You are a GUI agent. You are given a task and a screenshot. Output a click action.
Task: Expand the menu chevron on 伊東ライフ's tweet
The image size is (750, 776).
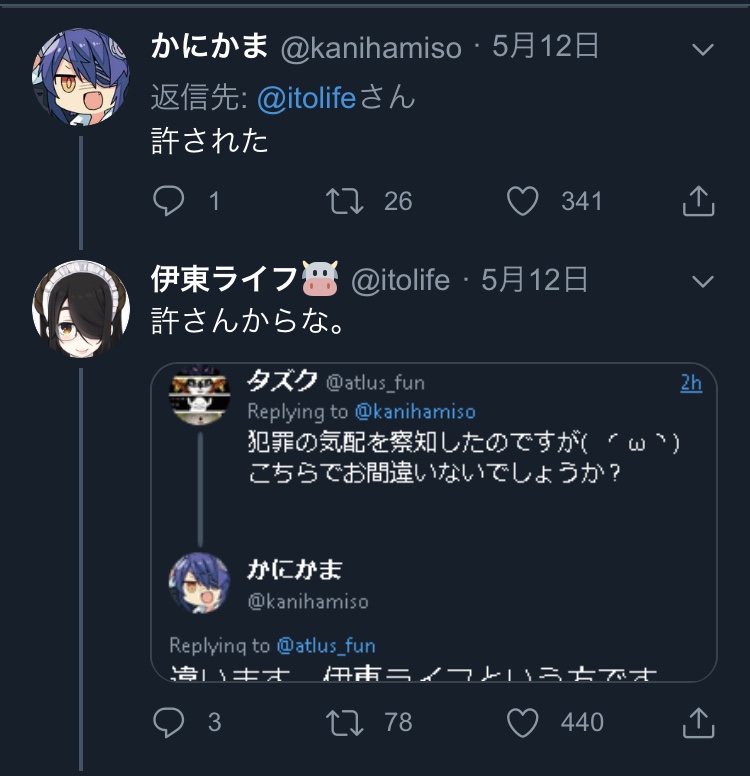703,281
